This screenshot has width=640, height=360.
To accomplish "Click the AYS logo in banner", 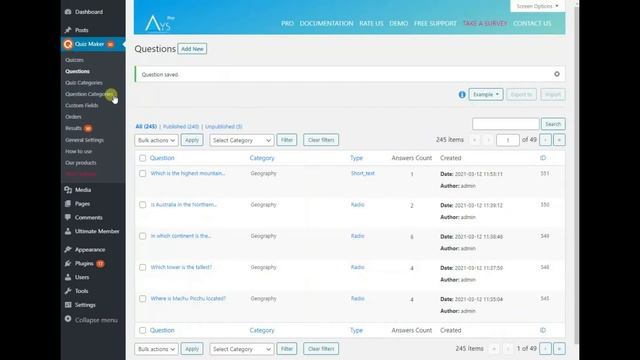I will 160,23.
